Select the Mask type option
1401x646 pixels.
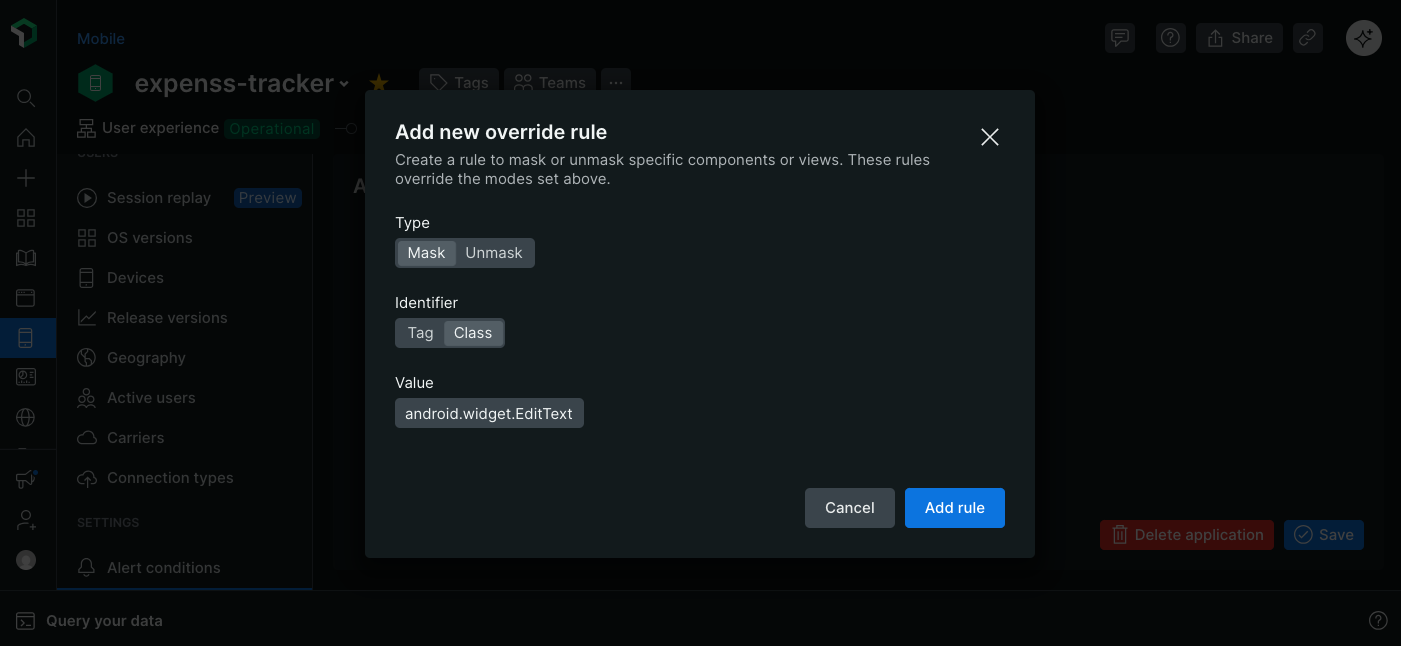coord(426,253)
